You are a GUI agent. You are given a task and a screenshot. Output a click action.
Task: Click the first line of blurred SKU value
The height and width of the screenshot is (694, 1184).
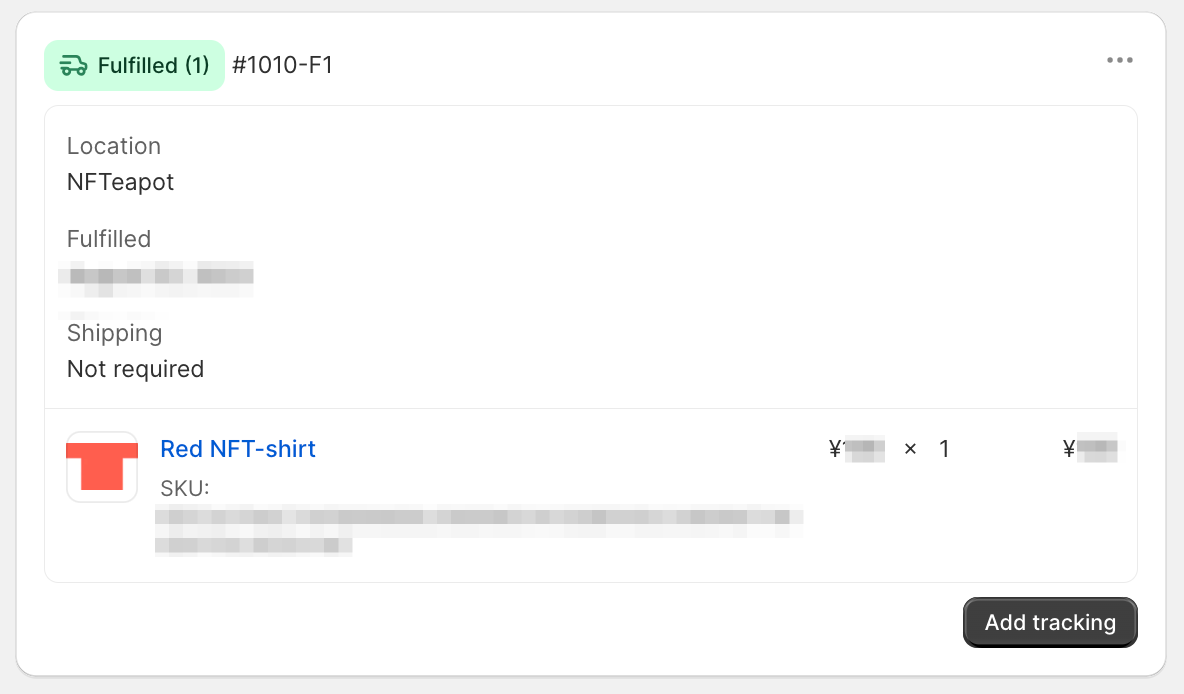click(478, 518)
